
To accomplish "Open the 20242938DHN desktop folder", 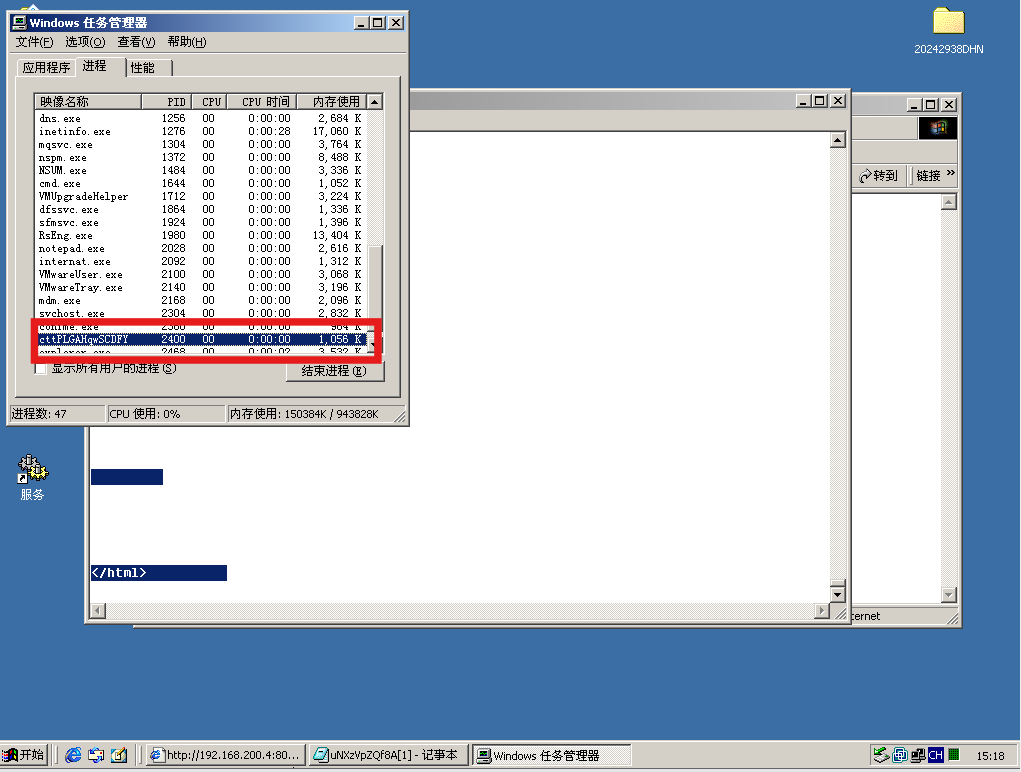I will coord(948,31).
